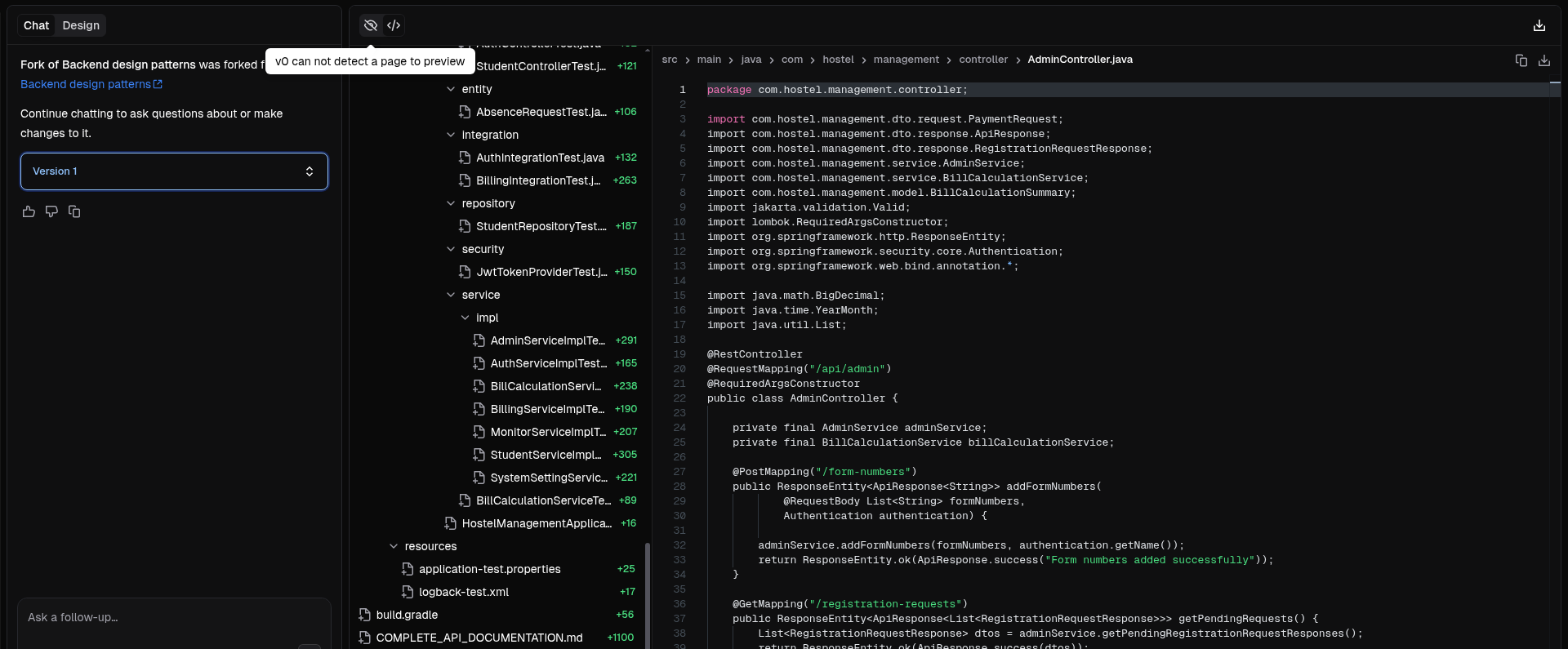Viewport: 1568px width, 649px height.
Task: Click the java breadcrumb segment
Action: (x=751, y=60)
